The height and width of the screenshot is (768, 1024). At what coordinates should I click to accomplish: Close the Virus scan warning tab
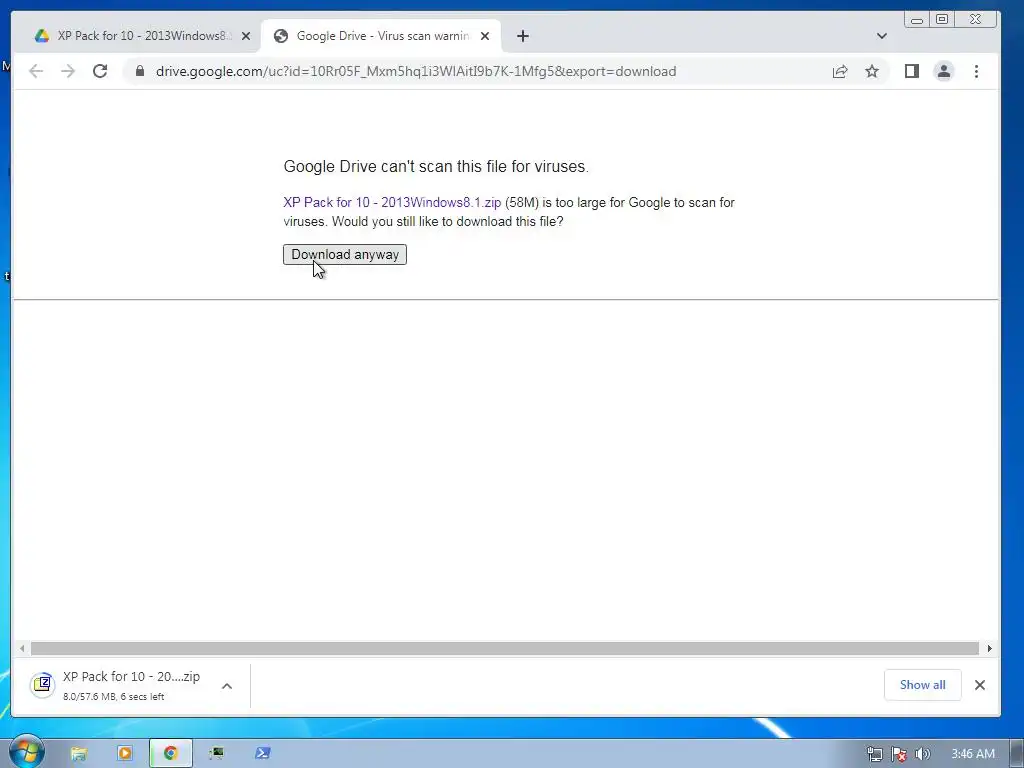(x=485, y=36)
